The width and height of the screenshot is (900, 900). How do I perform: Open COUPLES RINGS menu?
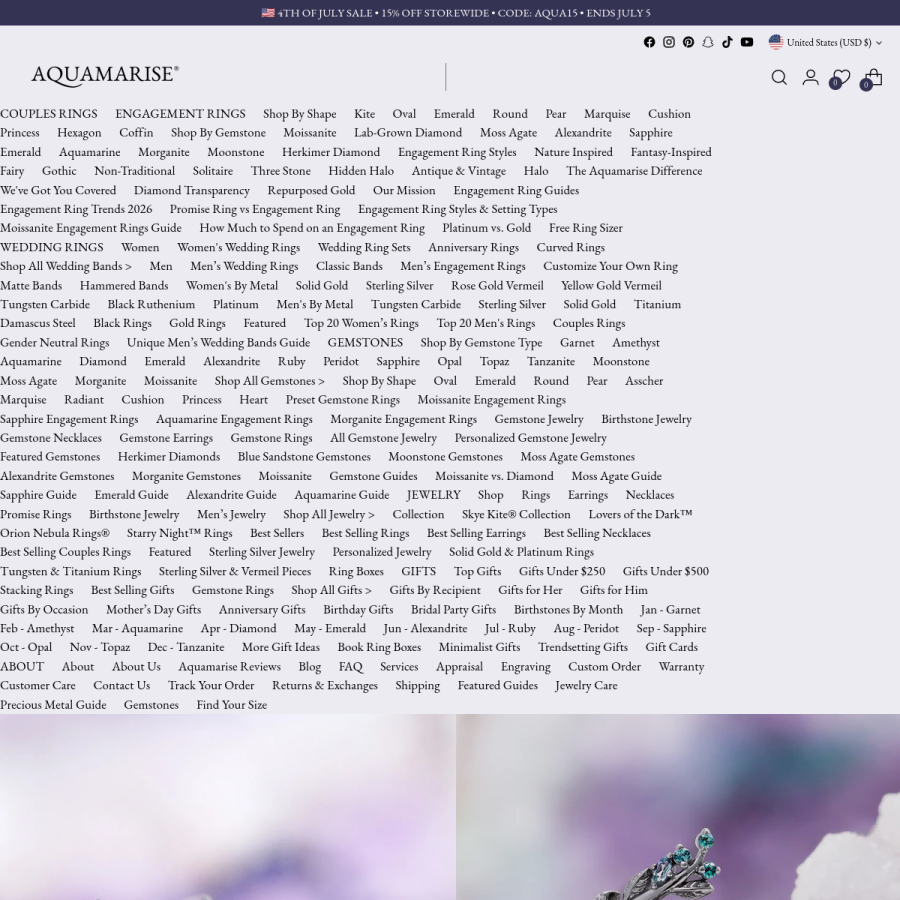[49, 114]
